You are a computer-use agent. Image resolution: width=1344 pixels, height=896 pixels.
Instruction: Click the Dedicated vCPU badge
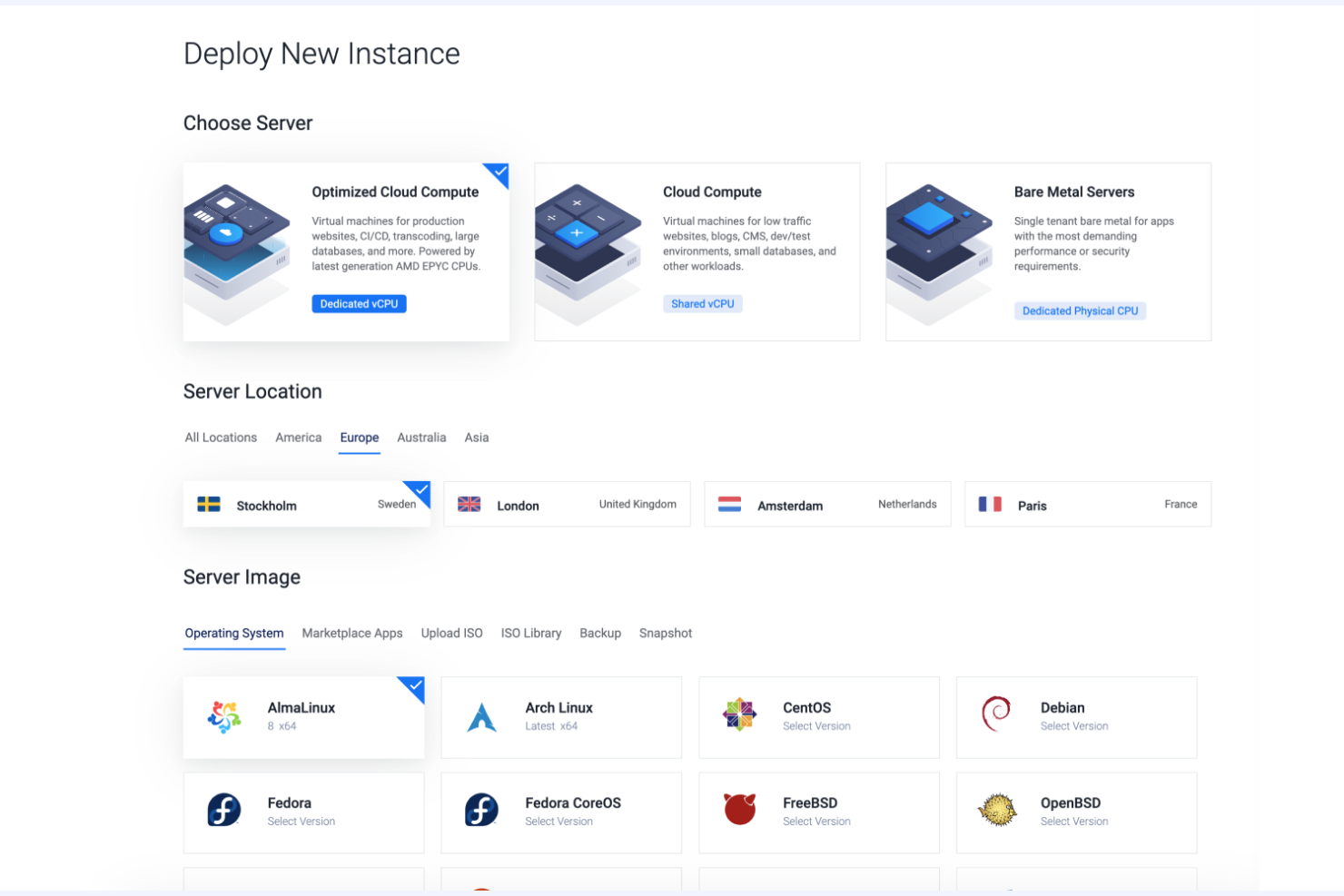click(x=359, y=303)
